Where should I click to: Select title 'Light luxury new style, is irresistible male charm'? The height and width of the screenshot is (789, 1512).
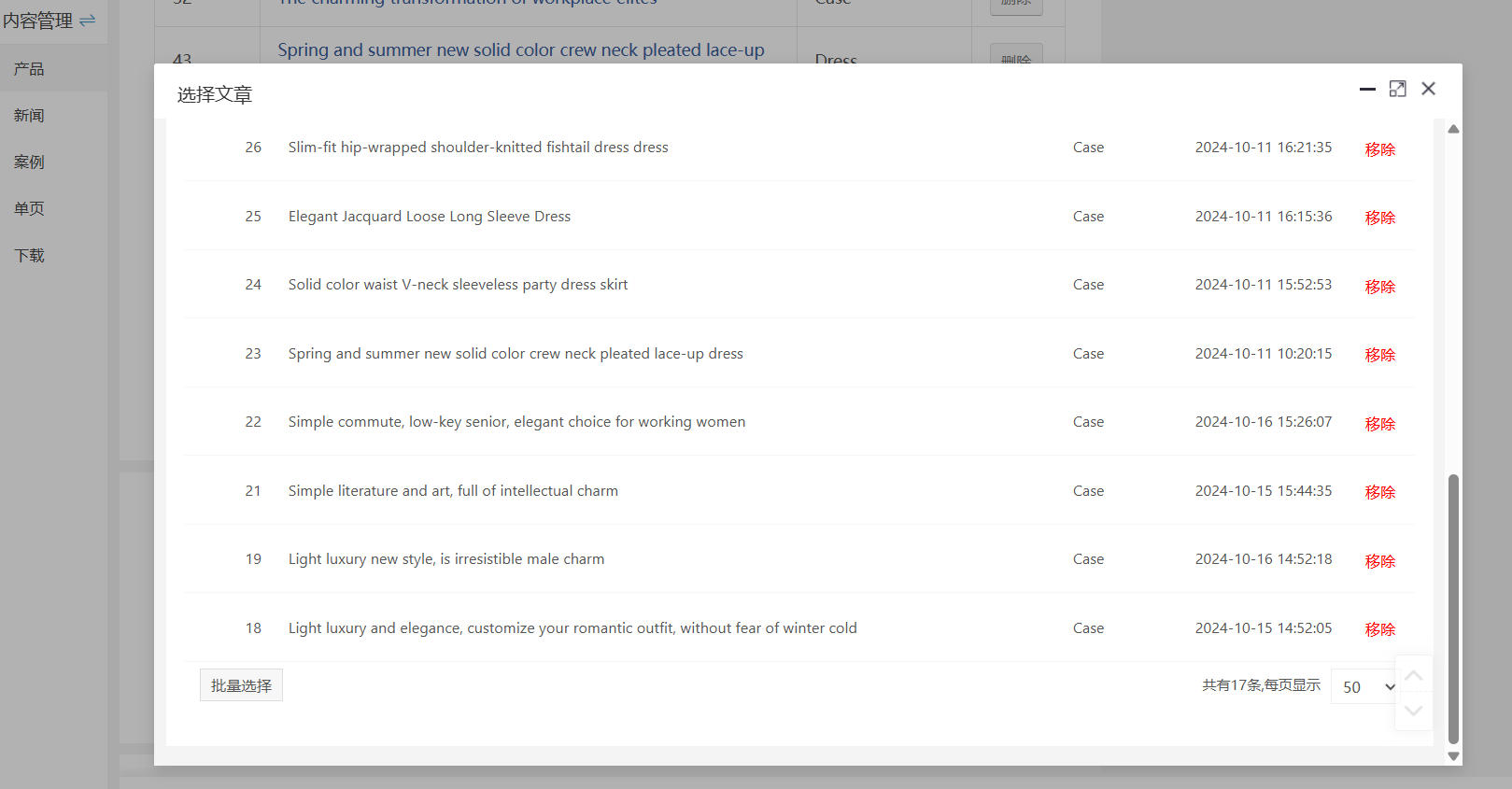tap(446, 559)
